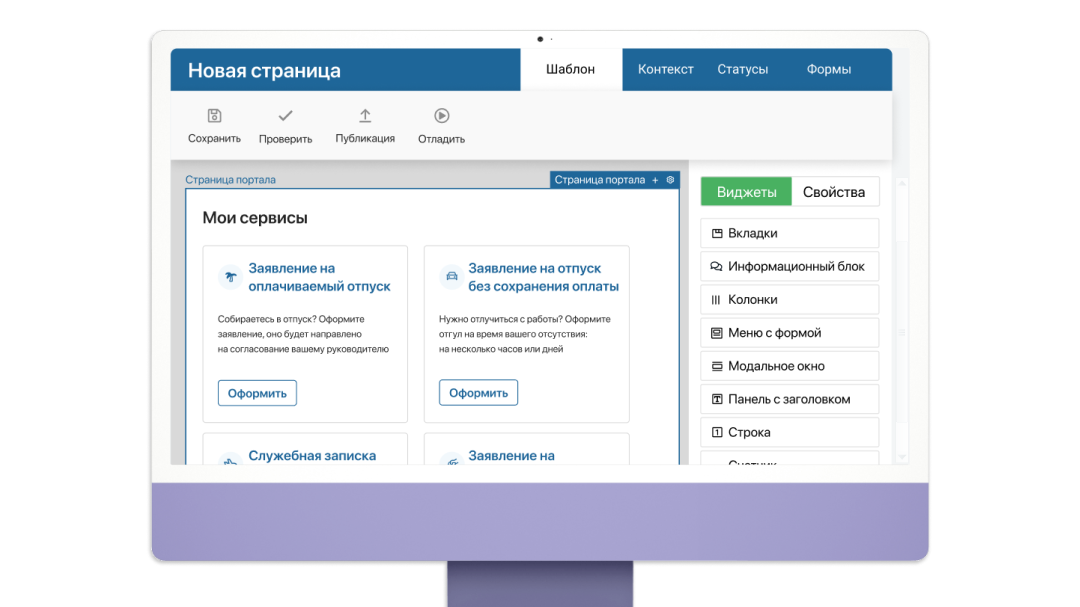The width and height of the screenshot is (1080, 607).
Task: Click the Сохранить save icon
Action: (x=214, y=116)
